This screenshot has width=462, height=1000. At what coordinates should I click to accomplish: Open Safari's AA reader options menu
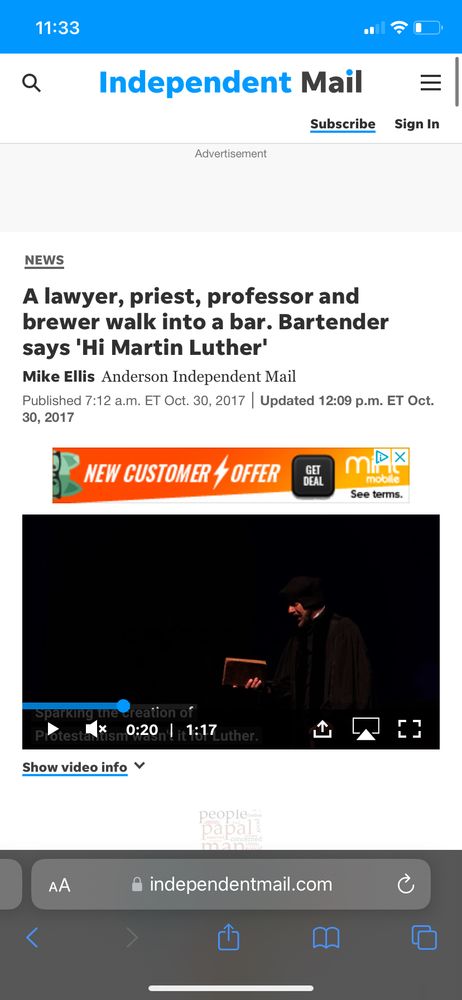pyautogui.click(x=59, y=885)
